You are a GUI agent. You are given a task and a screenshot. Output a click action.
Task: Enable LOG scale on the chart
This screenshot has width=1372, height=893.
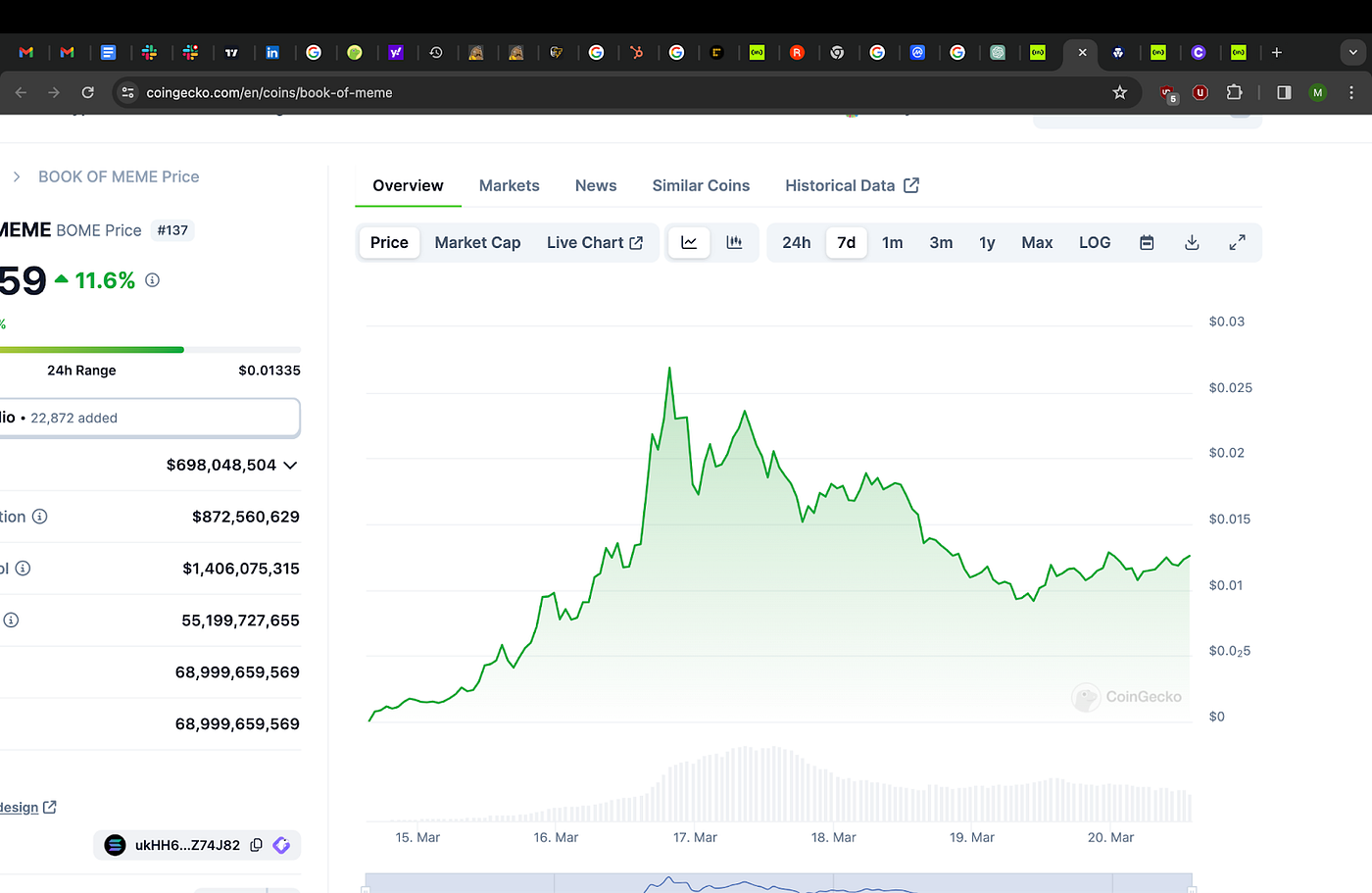(x=1095, y=242)
